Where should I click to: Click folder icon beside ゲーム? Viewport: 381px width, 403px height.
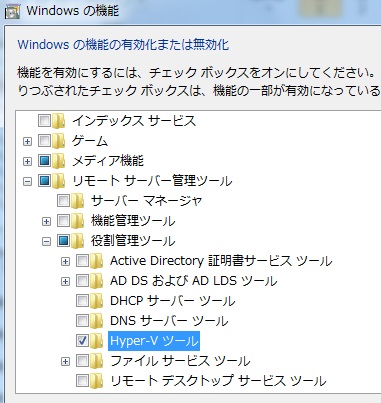coord(59,141)
